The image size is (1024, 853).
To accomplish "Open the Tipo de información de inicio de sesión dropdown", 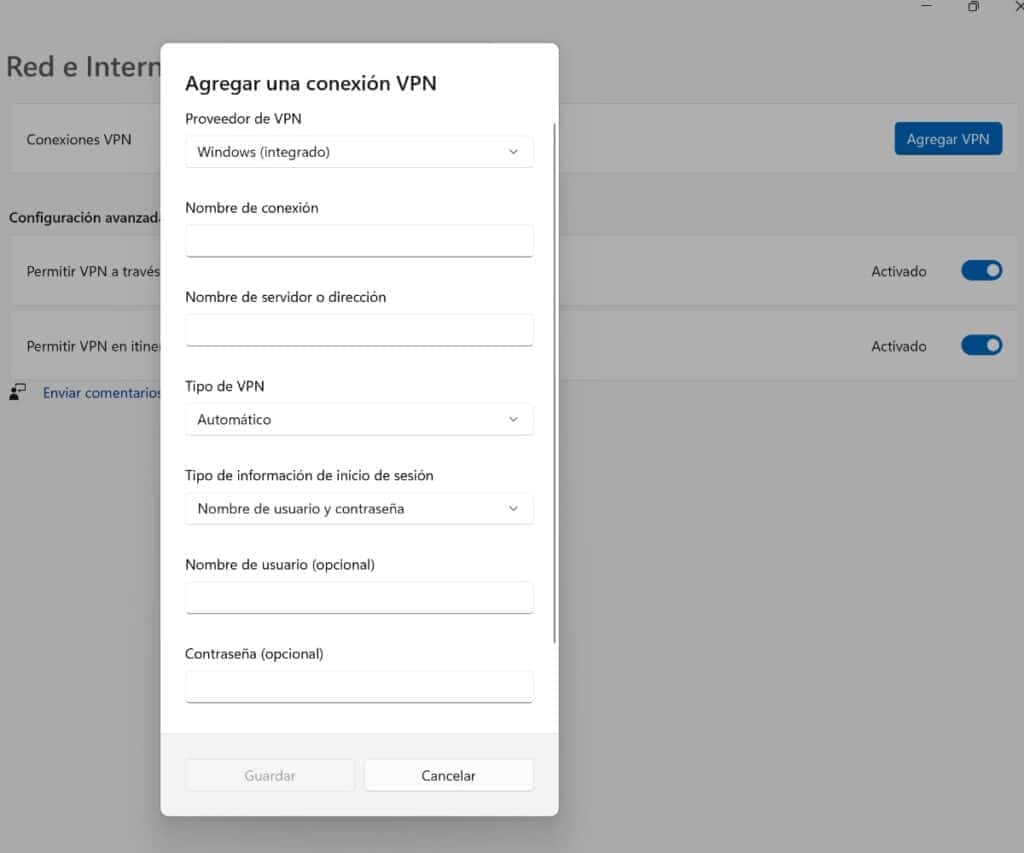I will coord(359,508).
